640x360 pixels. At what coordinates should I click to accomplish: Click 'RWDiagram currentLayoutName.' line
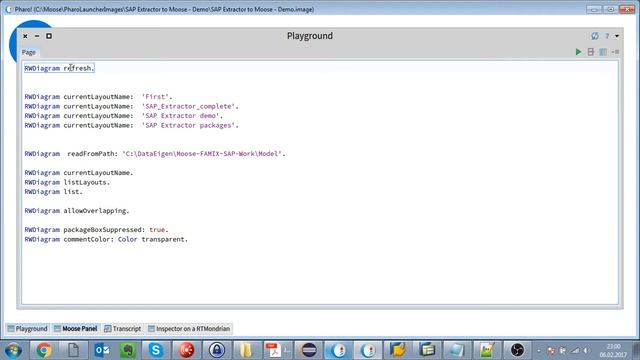tap(79, 173)
